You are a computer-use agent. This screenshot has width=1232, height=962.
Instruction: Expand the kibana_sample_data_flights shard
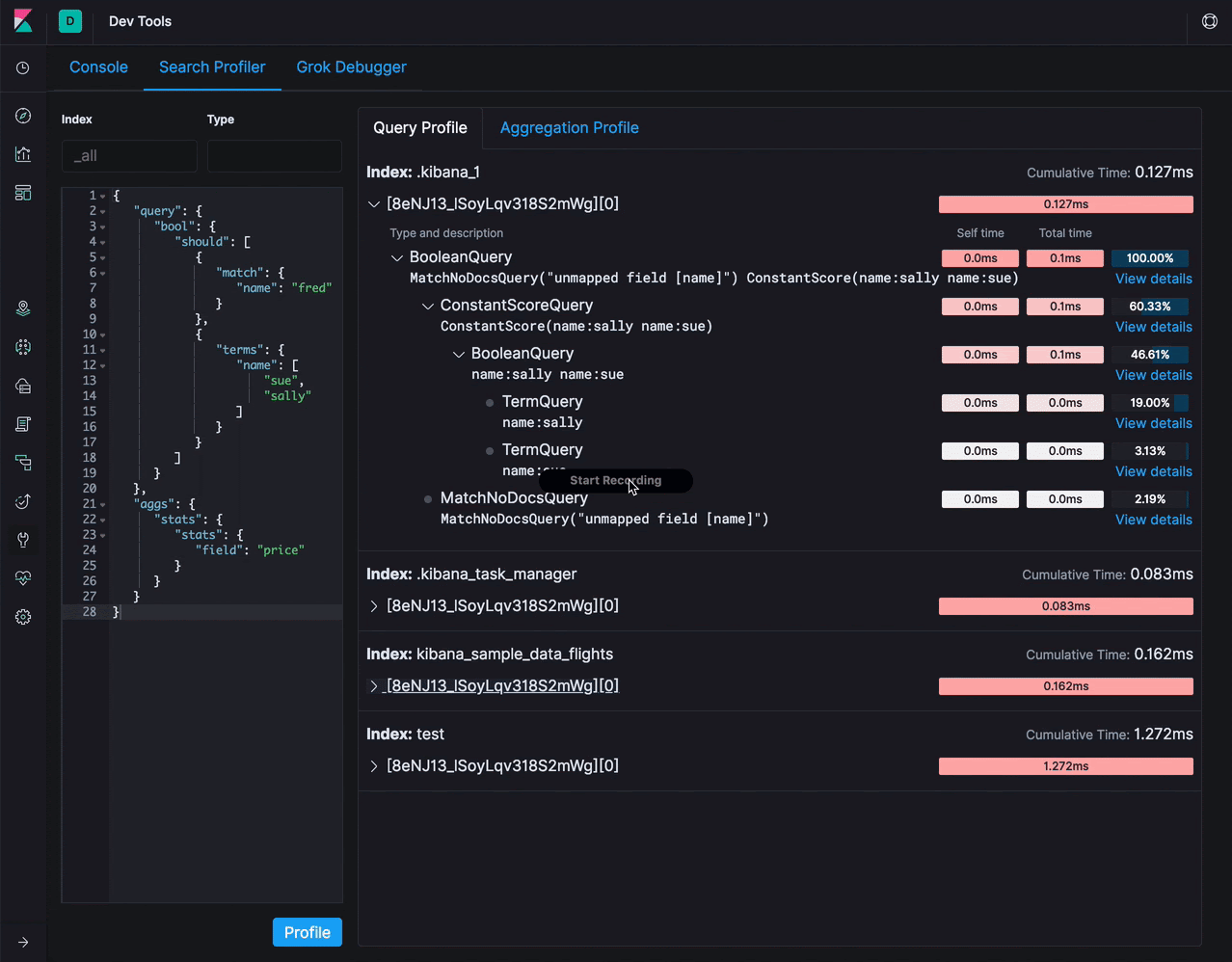374,686
